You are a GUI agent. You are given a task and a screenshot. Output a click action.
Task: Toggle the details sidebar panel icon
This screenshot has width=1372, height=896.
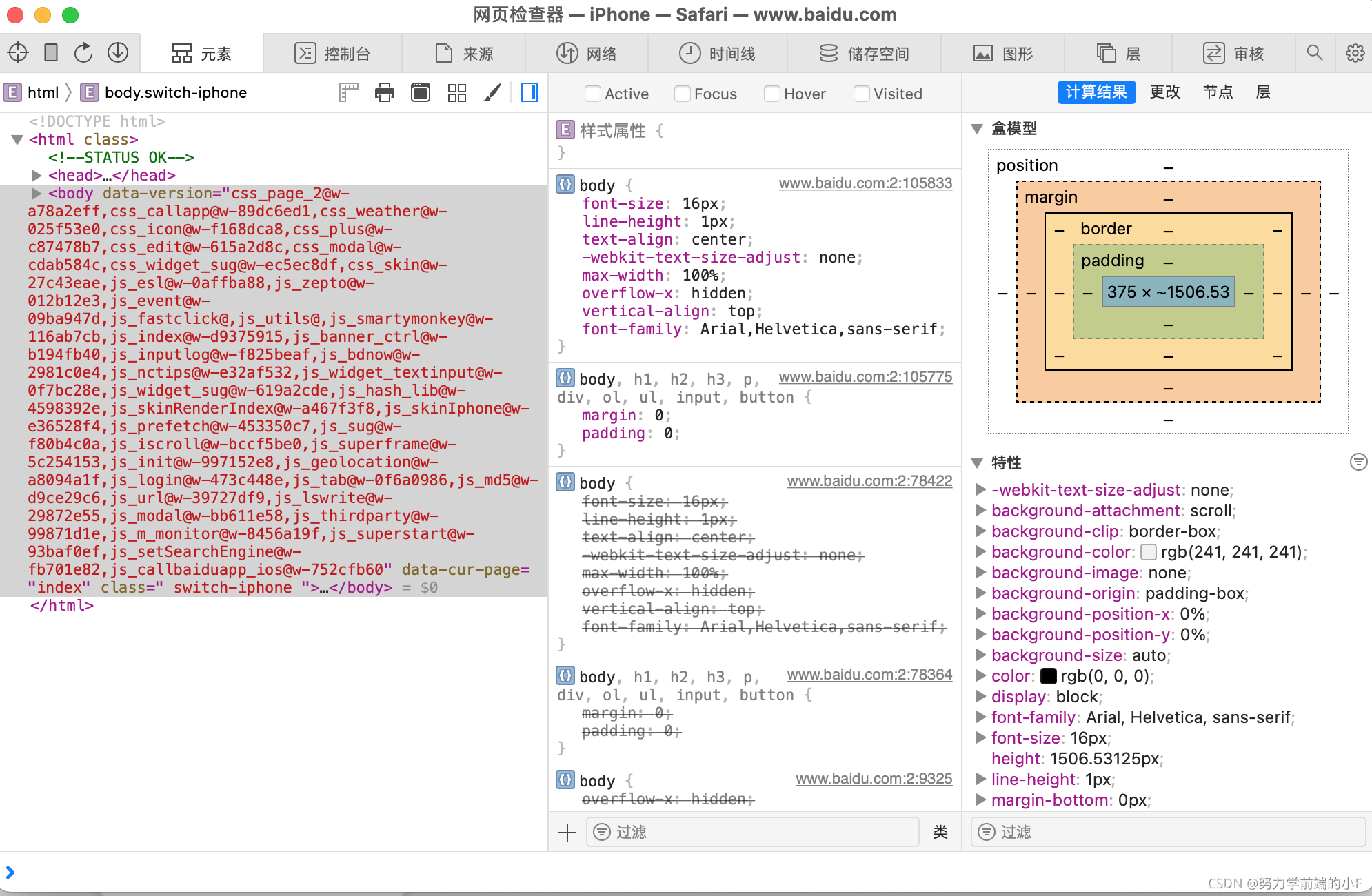point(529,92)
